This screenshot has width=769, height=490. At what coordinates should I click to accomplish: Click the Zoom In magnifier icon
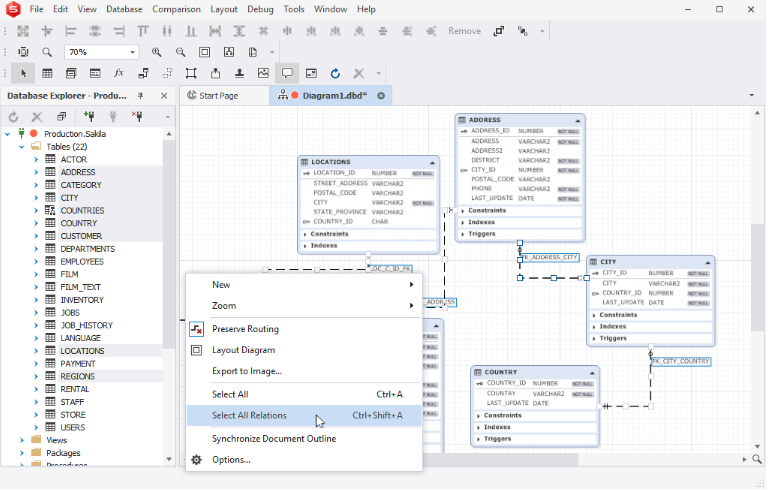pyautogui.click(x=156, y=52)
